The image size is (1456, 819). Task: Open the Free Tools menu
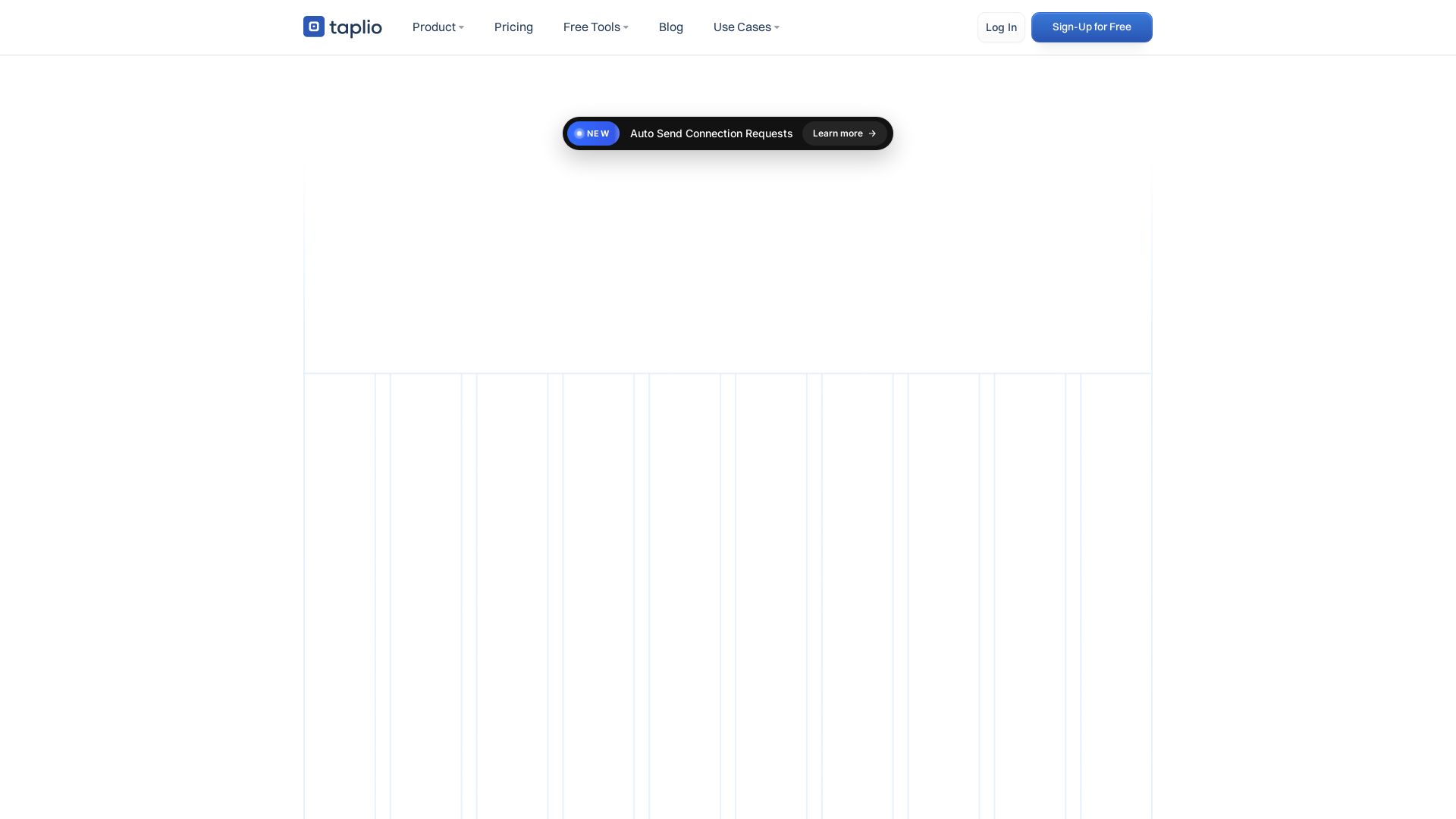[591, 27]
